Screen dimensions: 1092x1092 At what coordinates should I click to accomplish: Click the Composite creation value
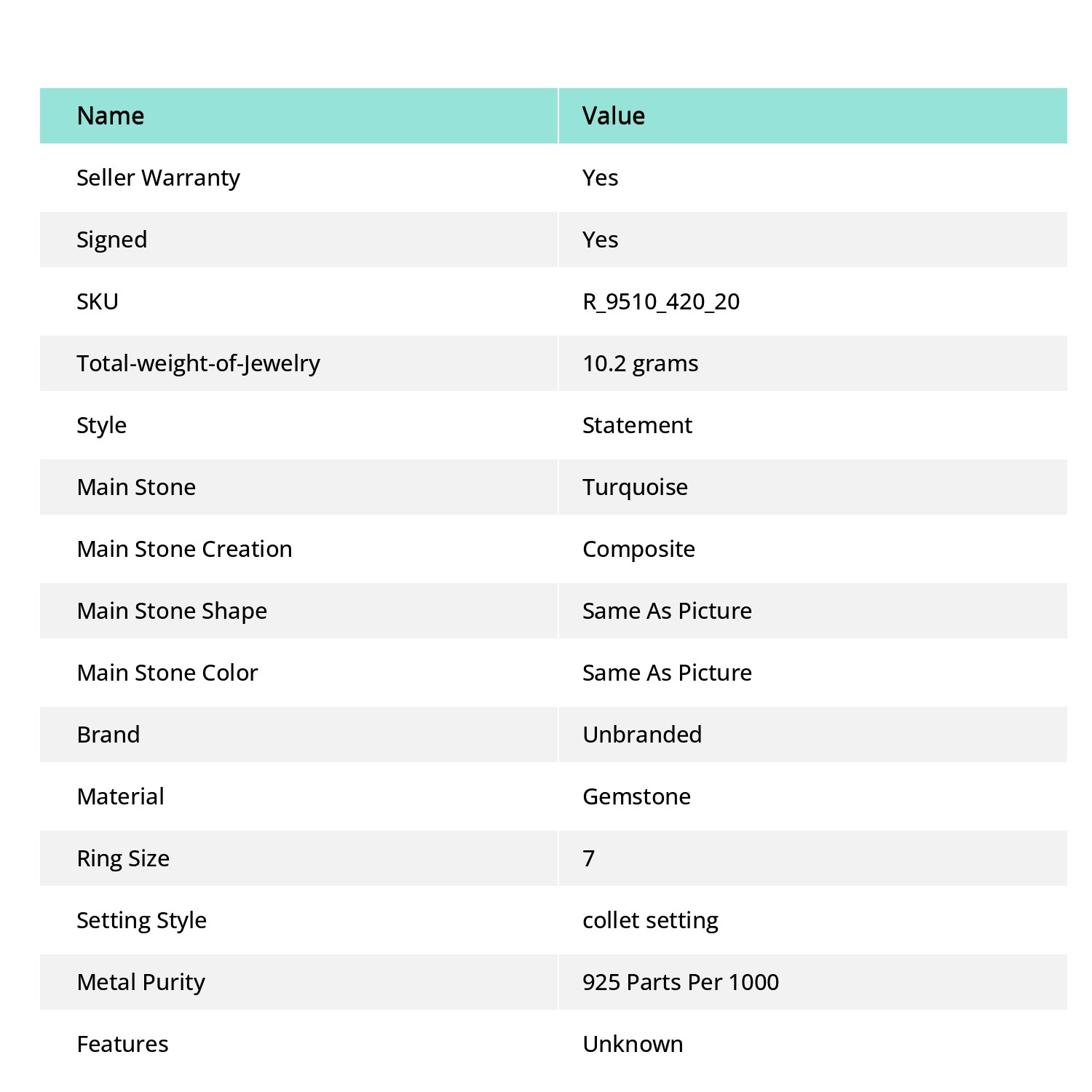coord(638,549)
